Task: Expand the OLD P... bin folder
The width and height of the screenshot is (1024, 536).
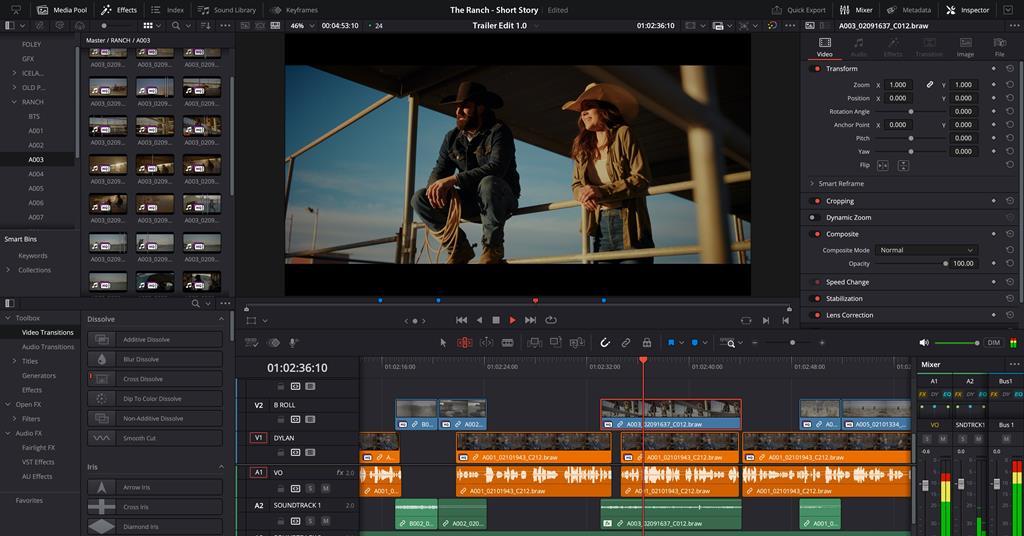Action: 14,87
